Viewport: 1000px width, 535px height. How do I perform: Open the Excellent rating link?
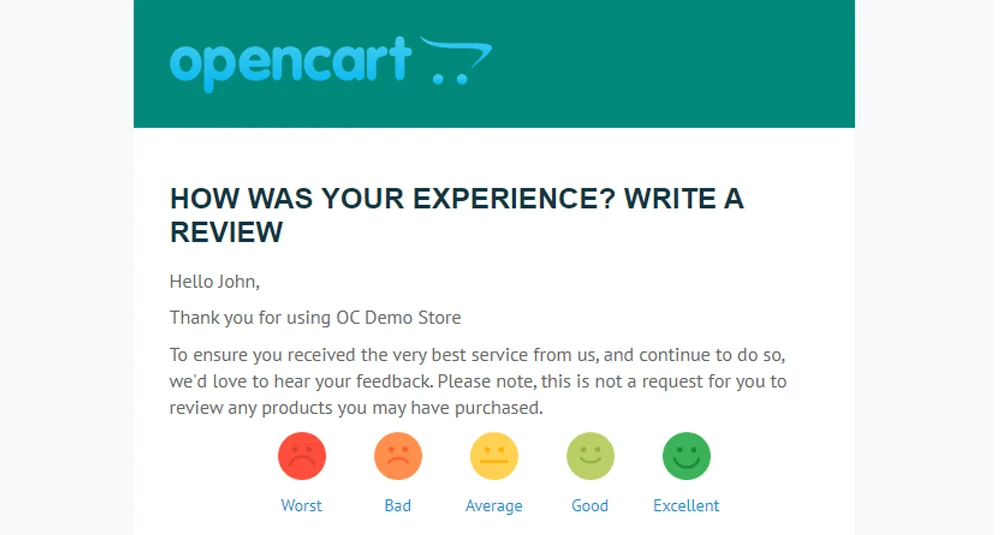tap(686, 506)
